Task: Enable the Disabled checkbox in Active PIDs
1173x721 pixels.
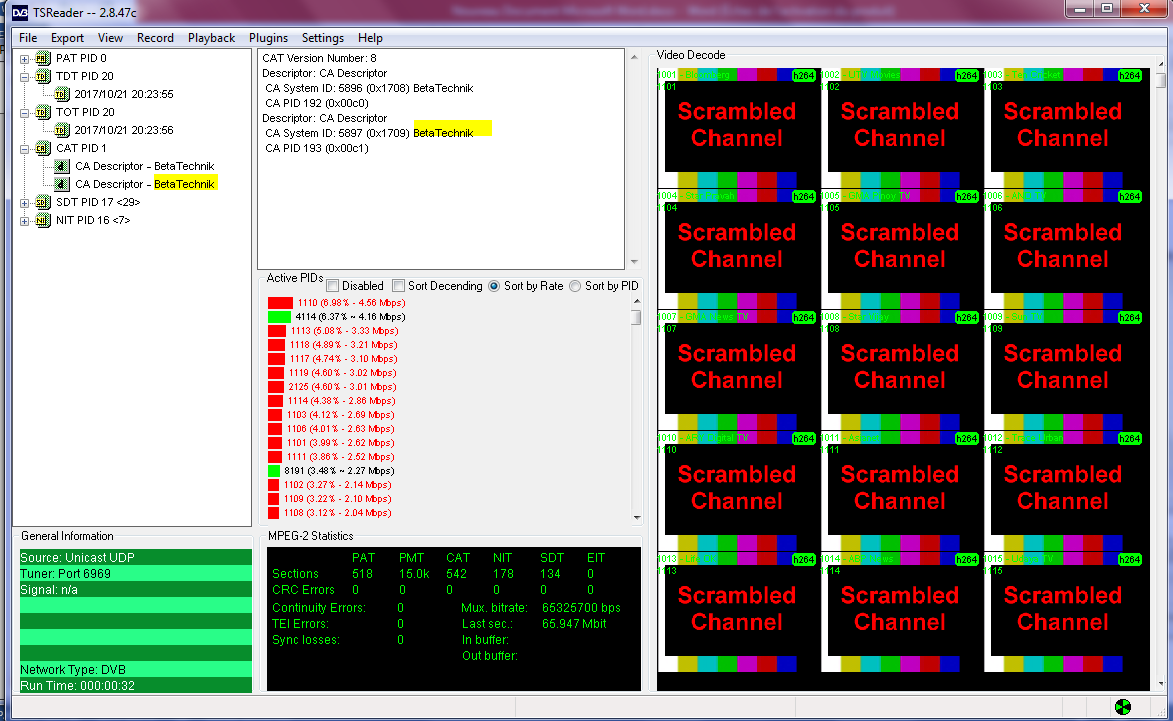Action: click(x=333, y=286)
